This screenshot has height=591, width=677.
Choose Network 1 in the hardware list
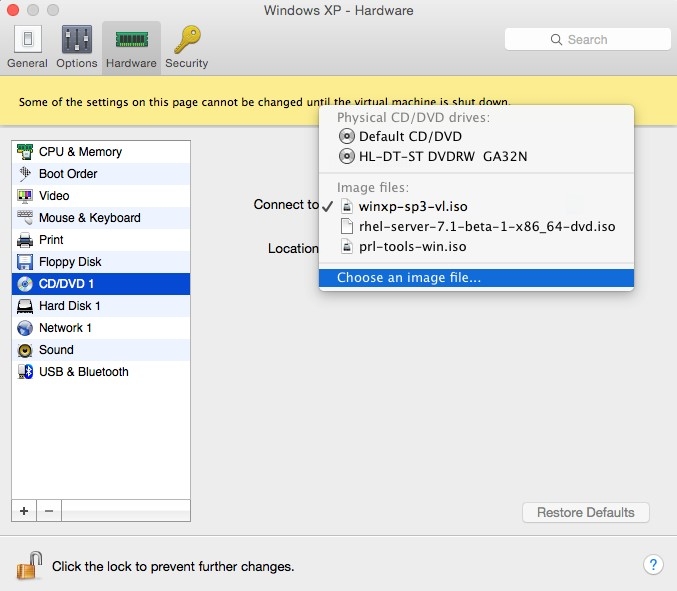click(x=65, y=328)
